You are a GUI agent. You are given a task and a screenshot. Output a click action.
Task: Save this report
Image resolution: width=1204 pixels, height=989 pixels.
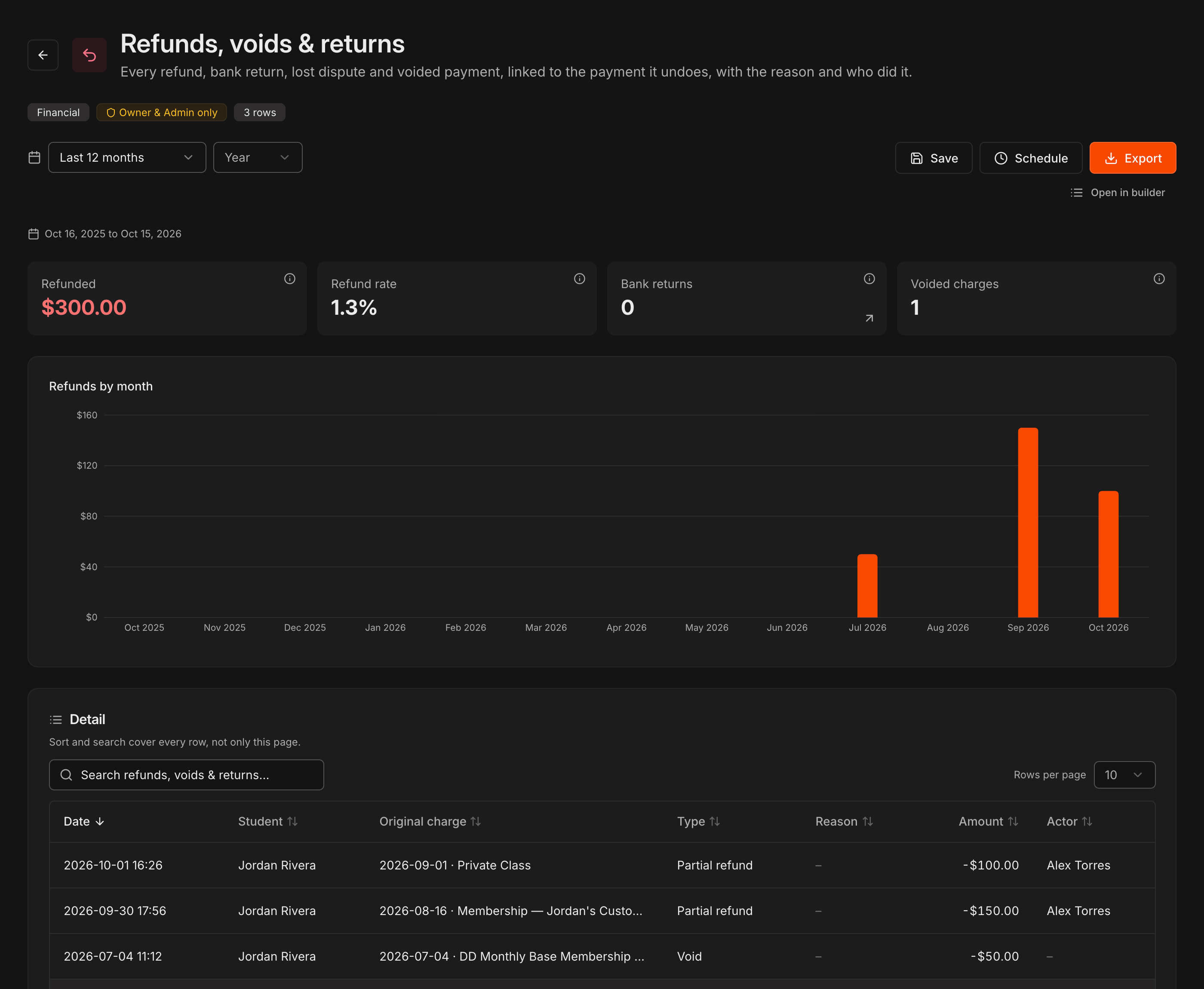point(934,158)
